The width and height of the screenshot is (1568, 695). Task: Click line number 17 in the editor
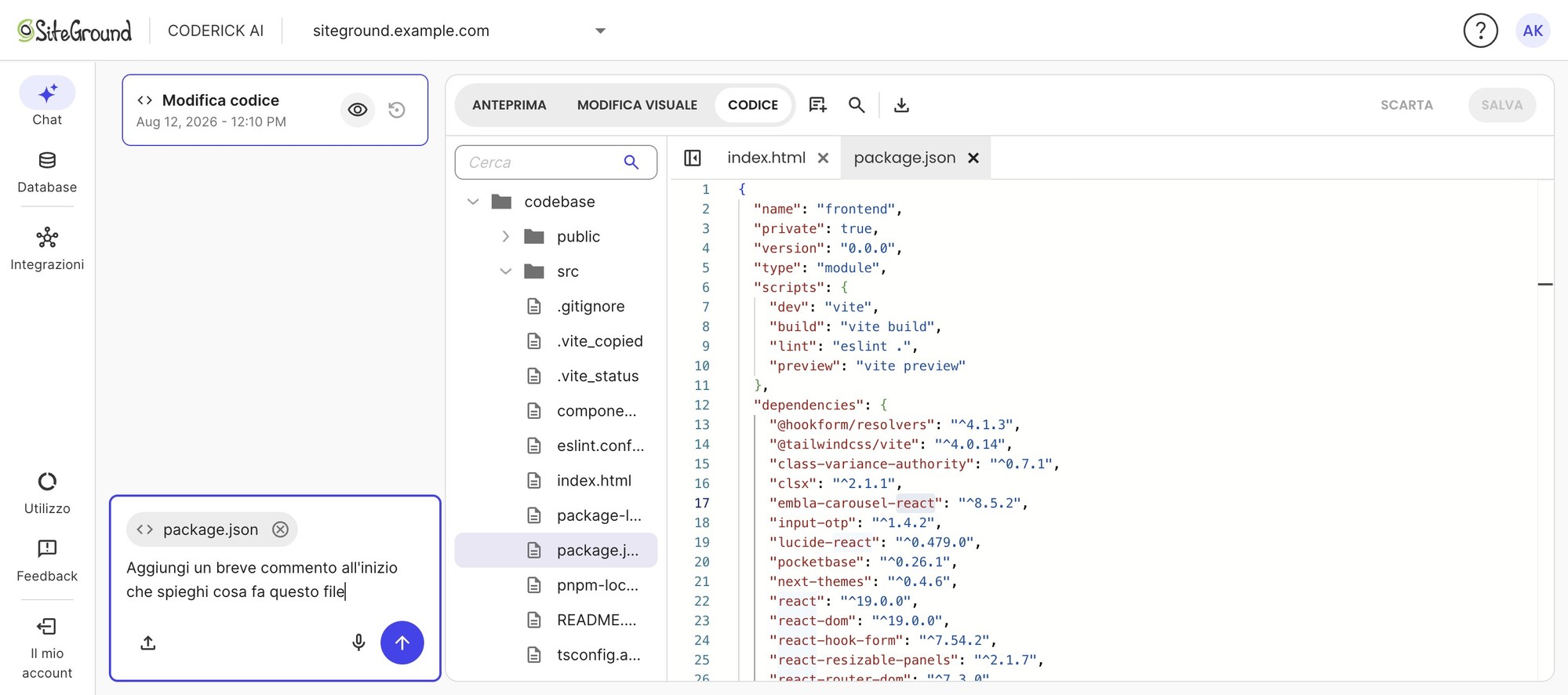(701, 503)
